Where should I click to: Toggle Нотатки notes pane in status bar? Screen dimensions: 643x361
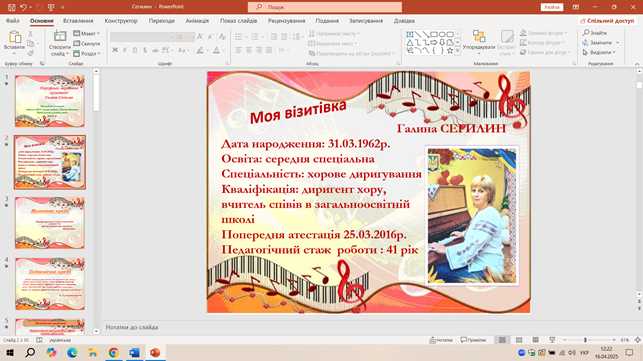(441, 340)
